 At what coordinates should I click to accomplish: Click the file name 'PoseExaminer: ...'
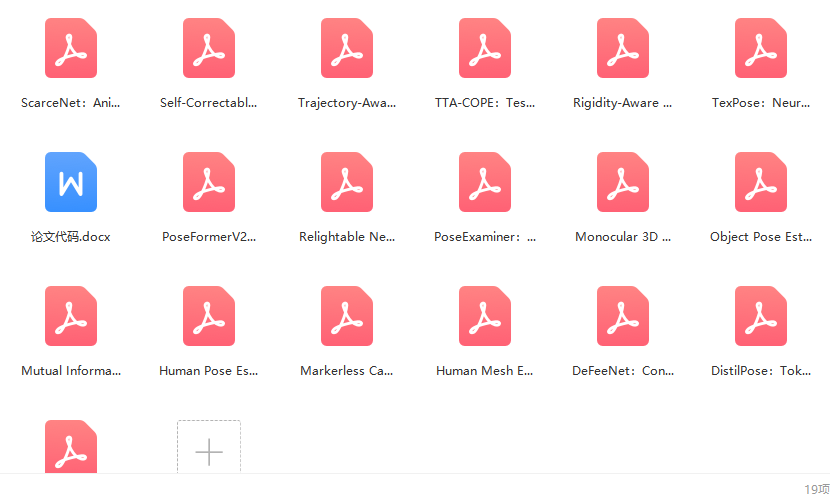485,237
